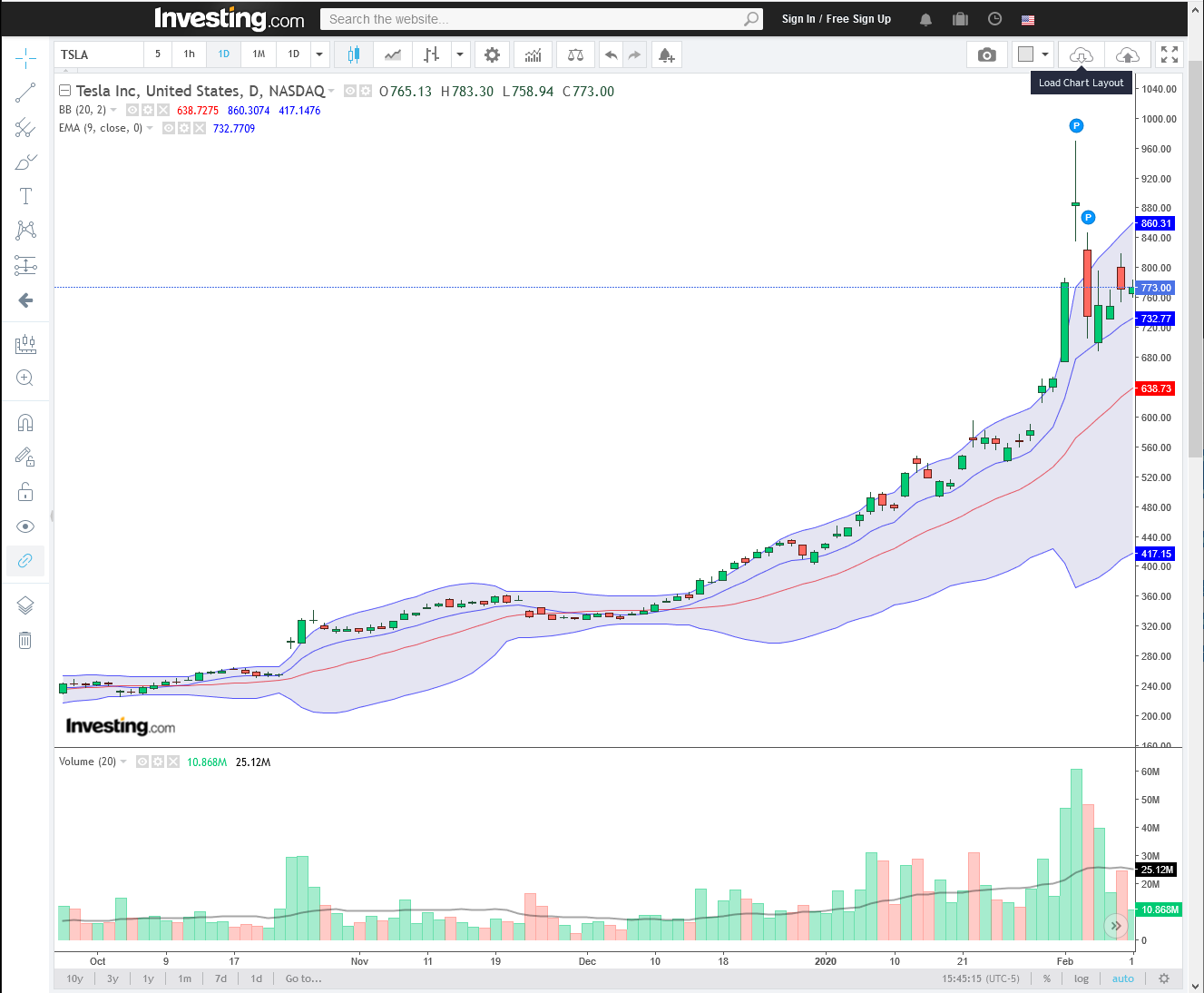Set date range to 1y
The image size is (1204, 993).
148,978
